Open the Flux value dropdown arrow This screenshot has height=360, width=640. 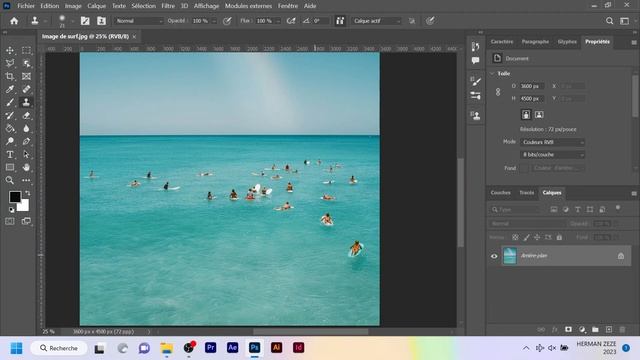(x=278, y=21)
